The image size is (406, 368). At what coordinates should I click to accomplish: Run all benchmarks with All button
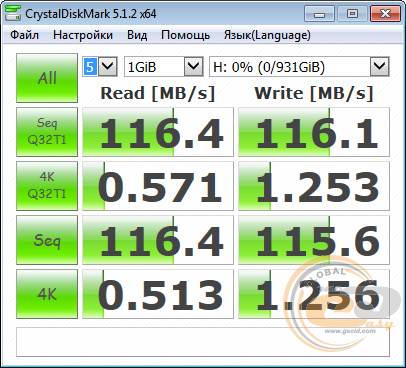[x=47, y=78]
